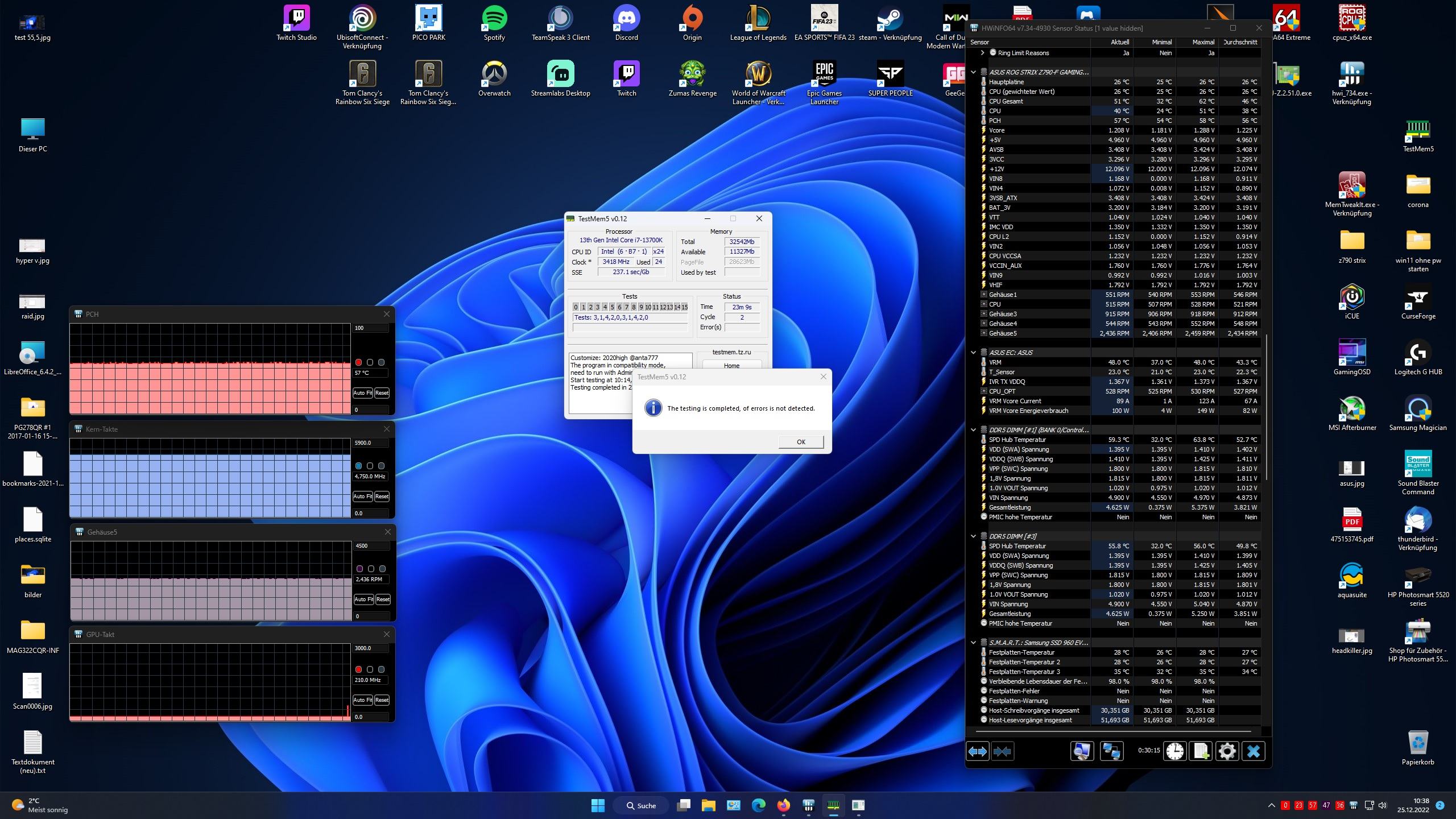Viewport: 1456px width, 819px height.
Task: Click OK in the TestMem5 completion dialog
Action: click(x=801, y=442)
